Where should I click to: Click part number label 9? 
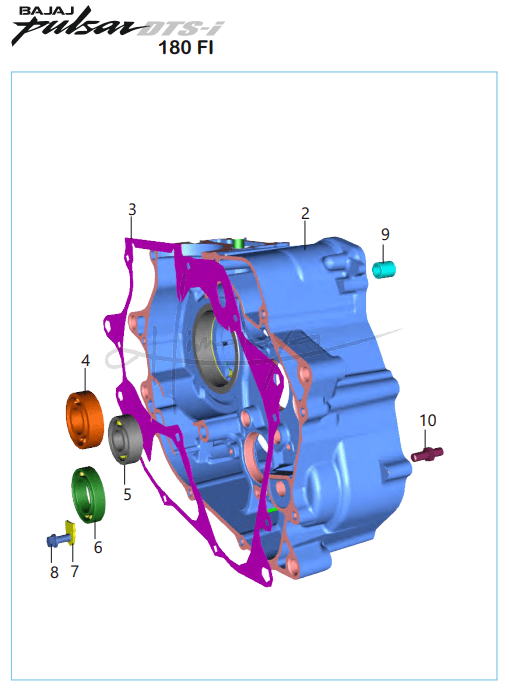[x=385, y=234]
